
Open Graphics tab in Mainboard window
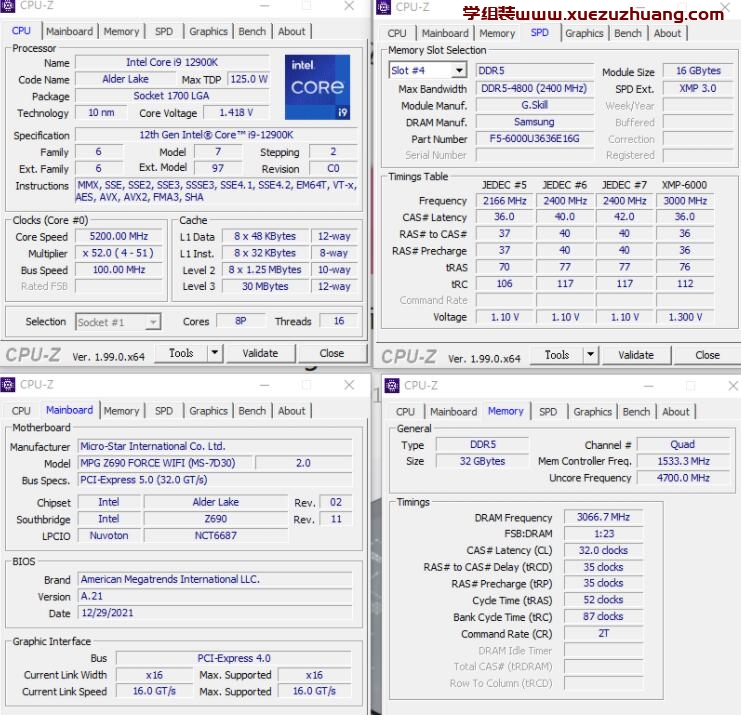click(x=208, y=411)
